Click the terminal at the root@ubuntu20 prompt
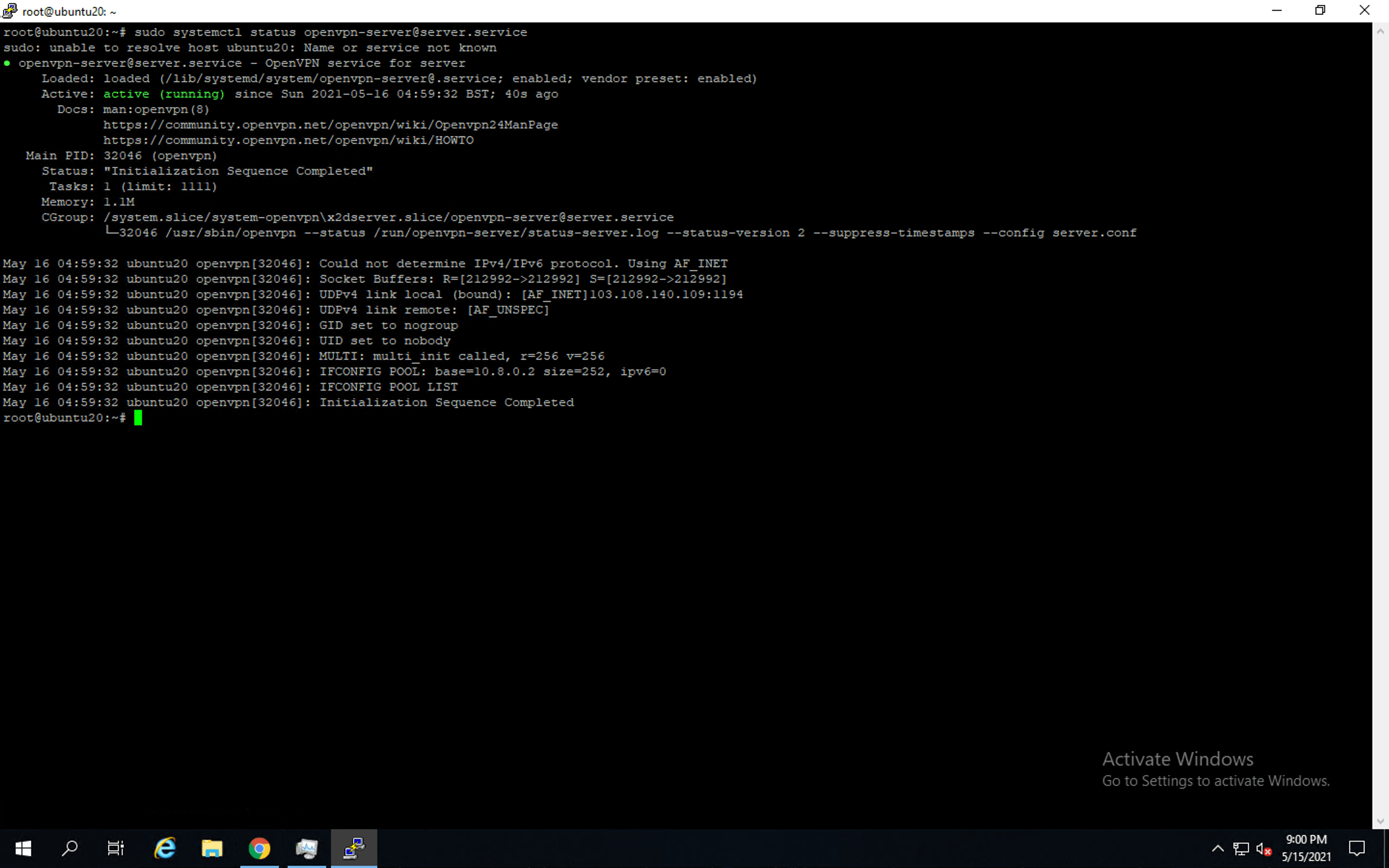1389x868 pixels. tap(138, 418)
